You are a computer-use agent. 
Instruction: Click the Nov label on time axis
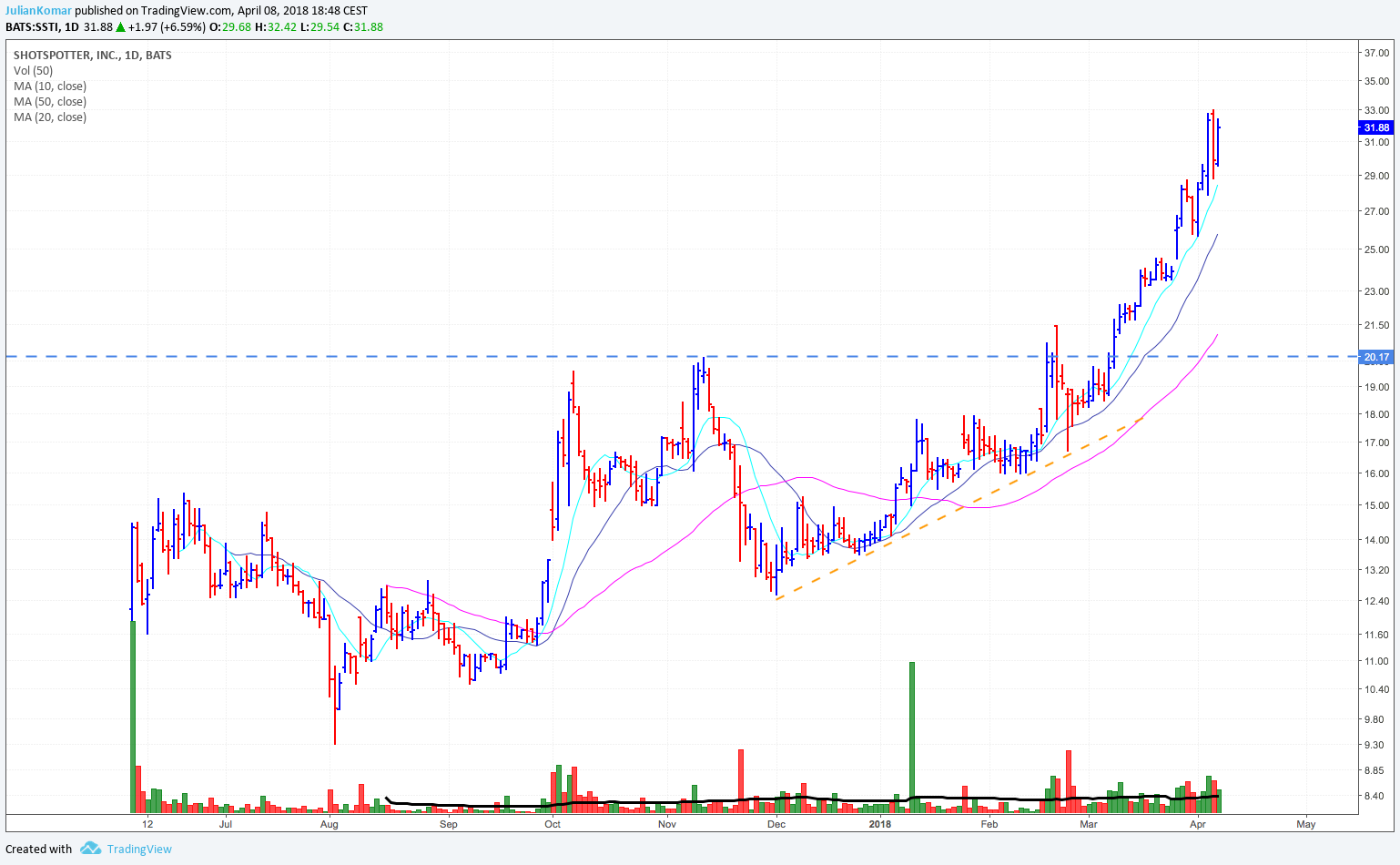(667, 824)
